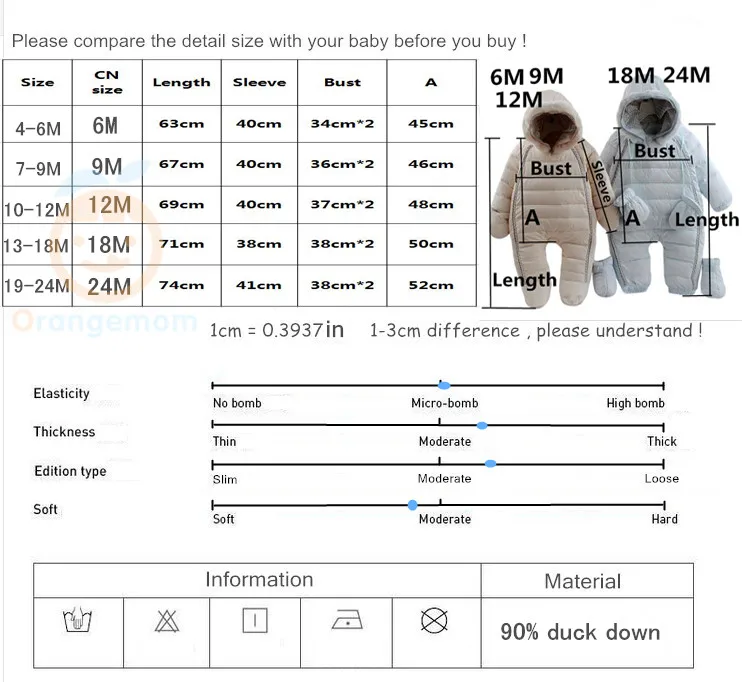Click the "52cm" A value
The width and height of the screenshot is (742, 682).
(x=431, y=285)
